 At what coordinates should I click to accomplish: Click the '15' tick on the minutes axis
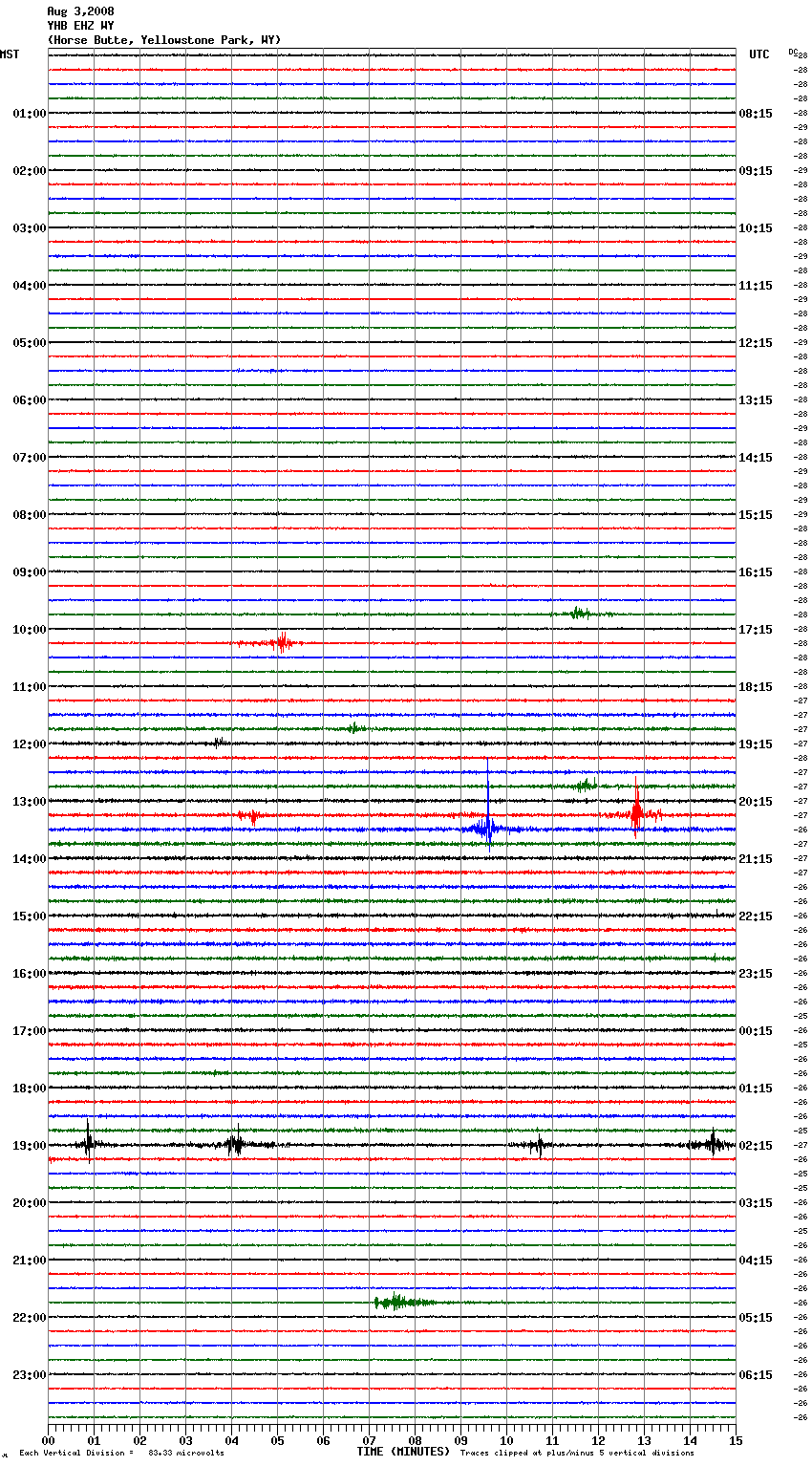[x=736, y=1441]
